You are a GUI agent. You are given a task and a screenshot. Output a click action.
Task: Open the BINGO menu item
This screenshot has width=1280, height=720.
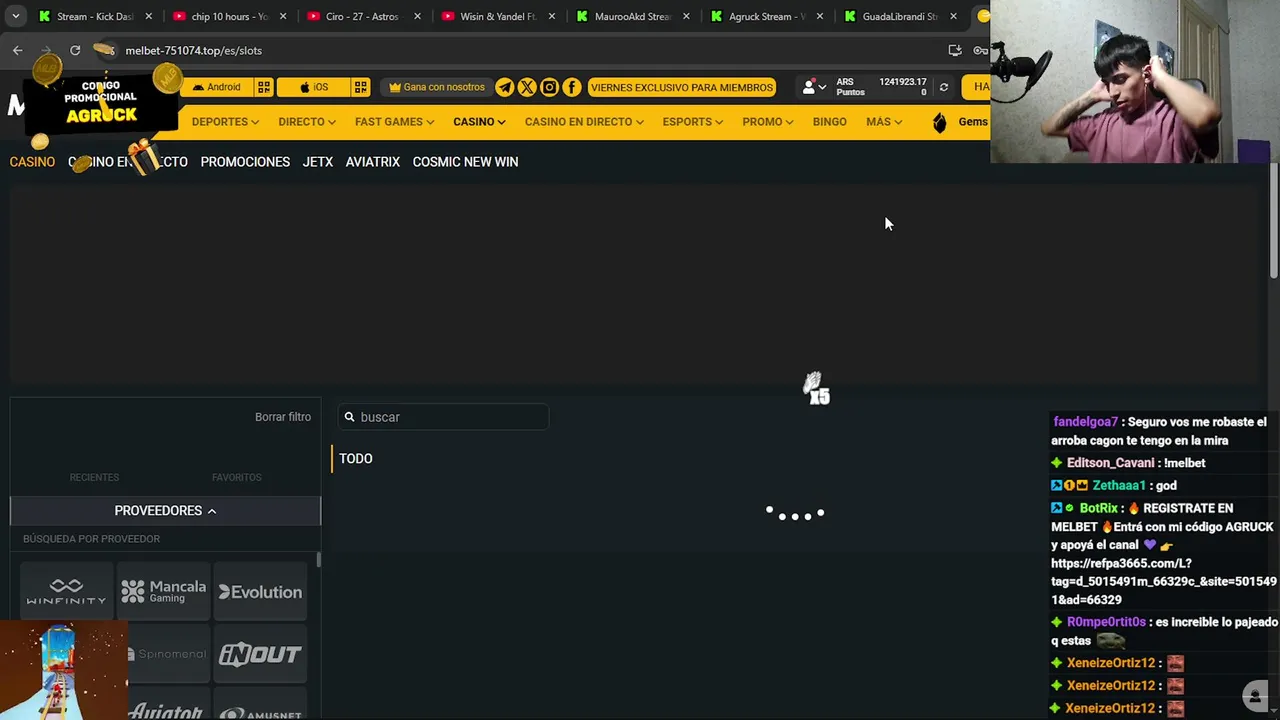click(830, 122)
